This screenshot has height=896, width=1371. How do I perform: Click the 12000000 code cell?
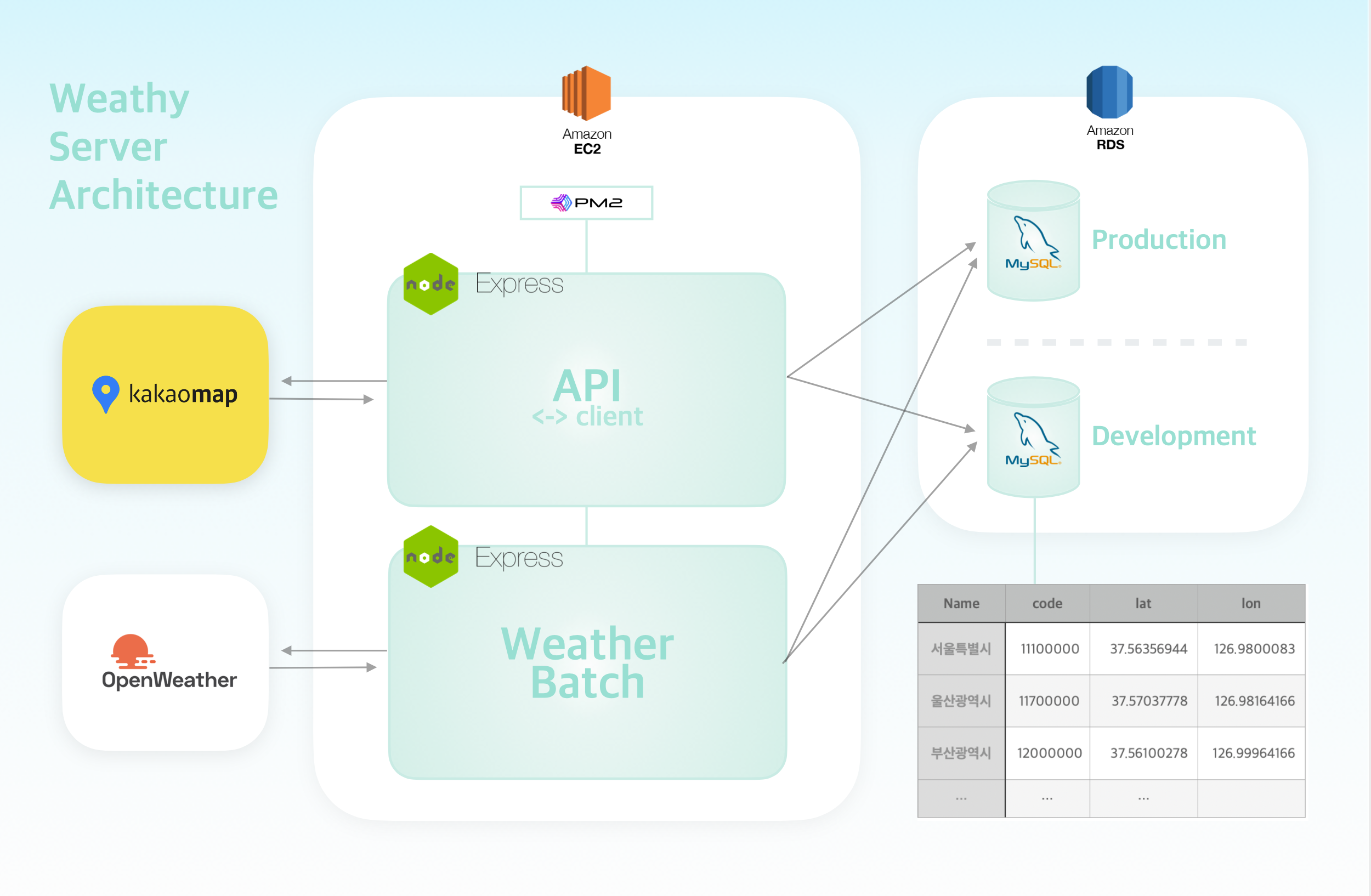pyautogui.click(x=1049, y=753)
